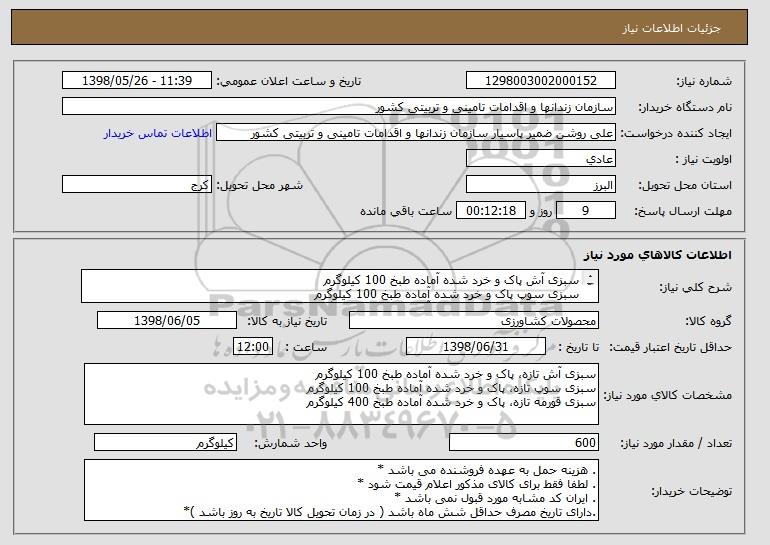Select the quantity field showing 600

(524, 442)
